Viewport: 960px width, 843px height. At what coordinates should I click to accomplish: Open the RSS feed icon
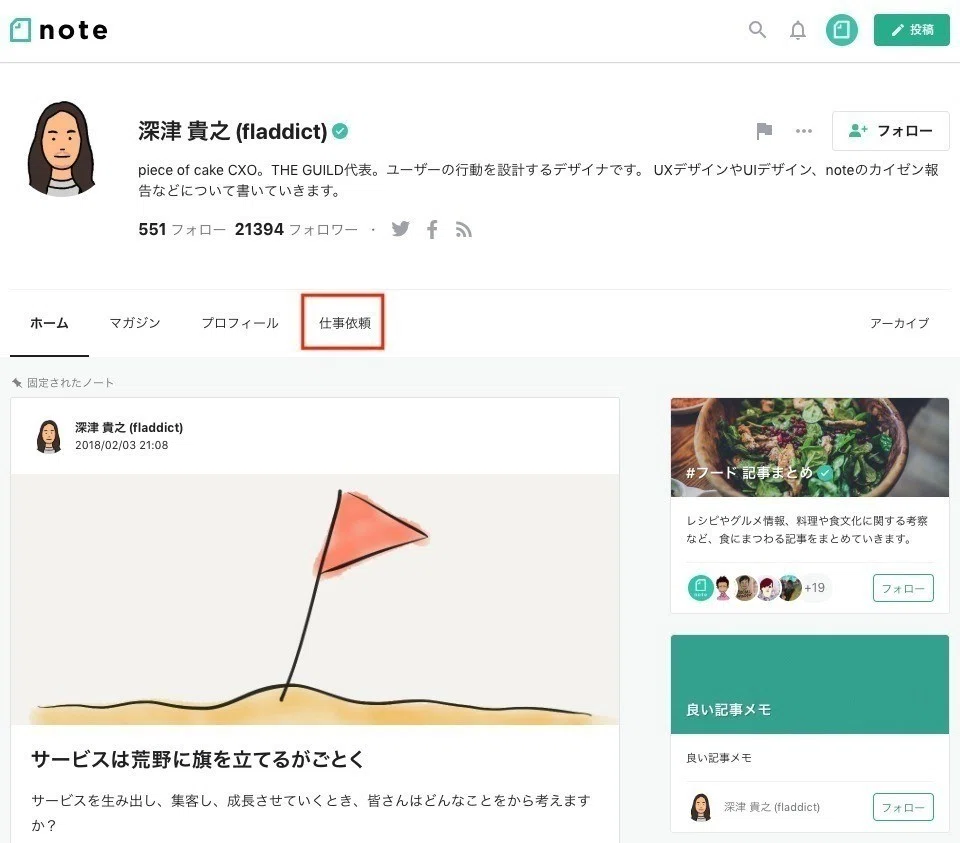[463, 230]
